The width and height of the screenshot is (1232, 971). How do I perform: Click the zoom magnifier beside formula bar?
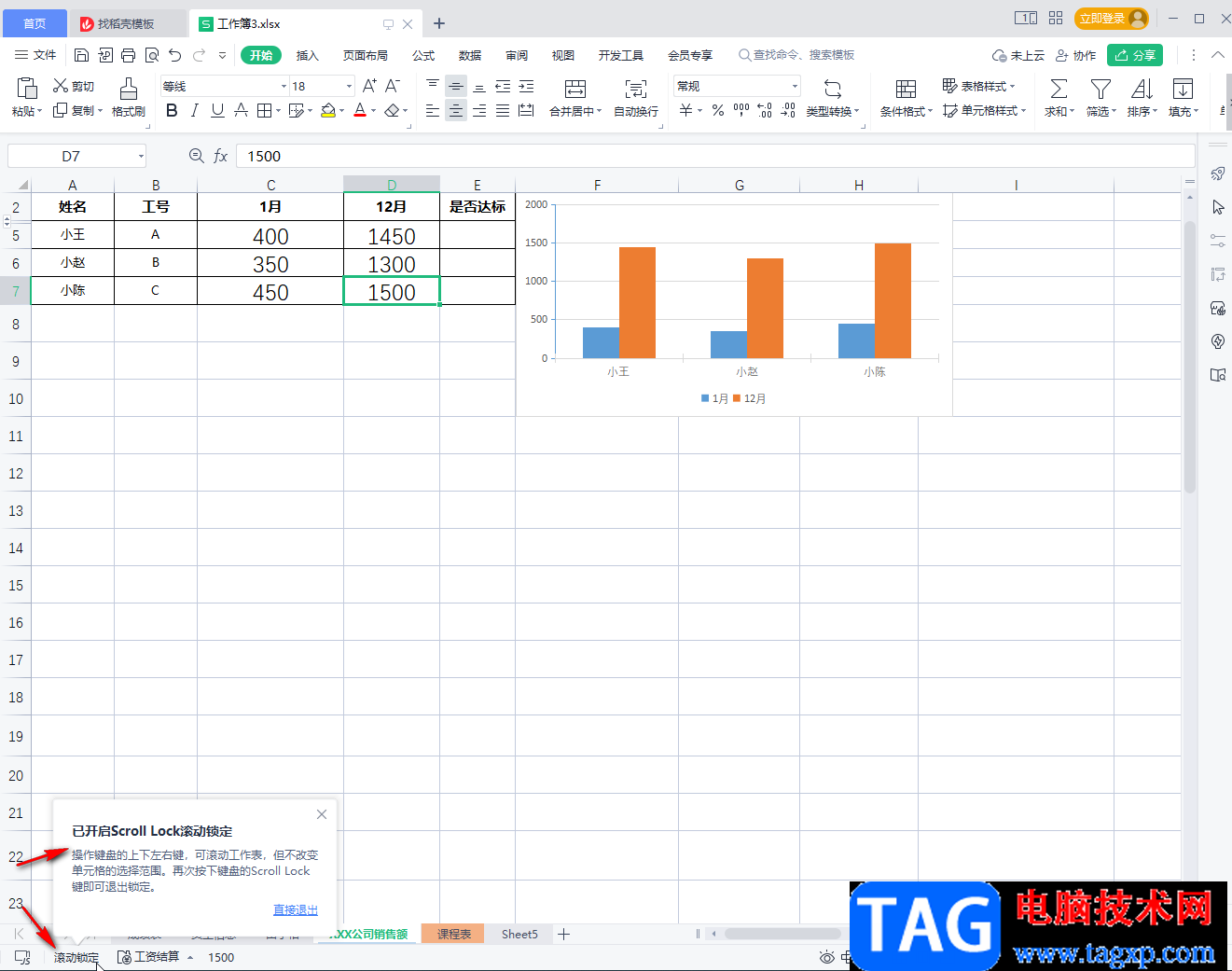click(x=196, y=156)
